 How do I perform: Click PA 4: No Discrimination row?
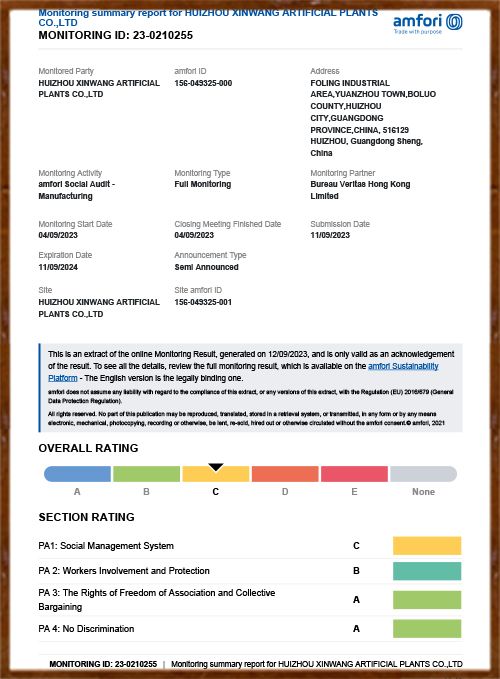(x=250, y=628)
